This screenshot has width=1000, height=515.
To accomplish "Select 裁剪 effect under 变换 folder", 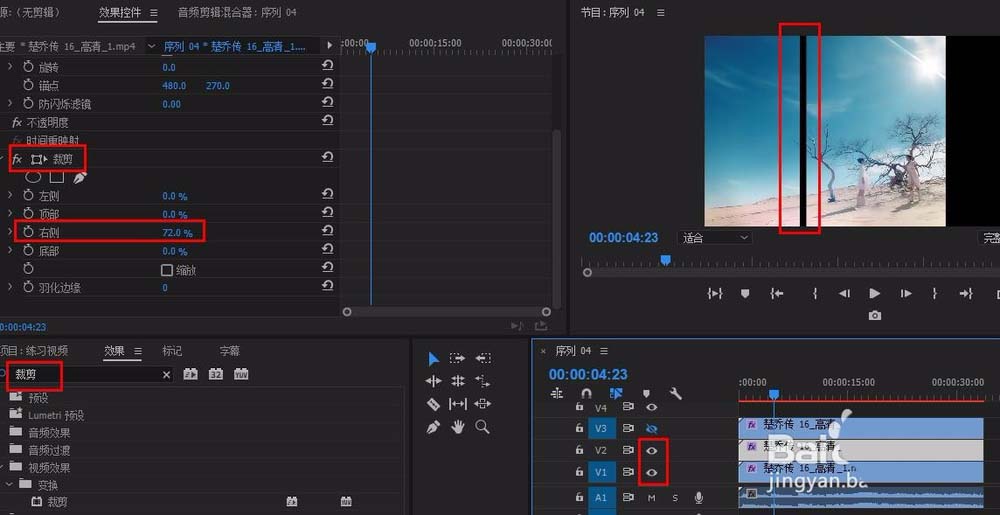I will pos(57,502).
